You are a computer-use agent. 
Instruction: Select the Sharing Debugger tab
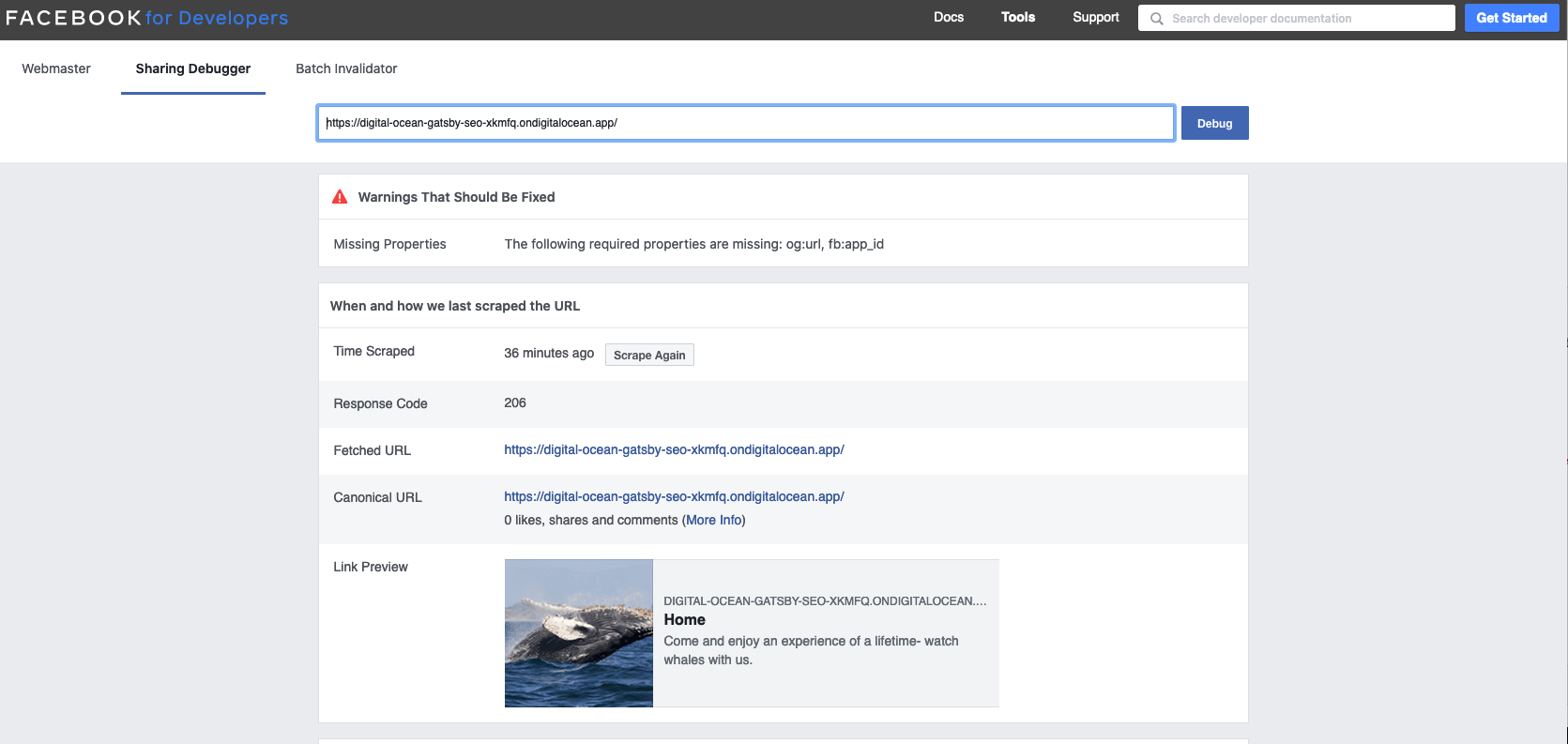coord(193,68)
